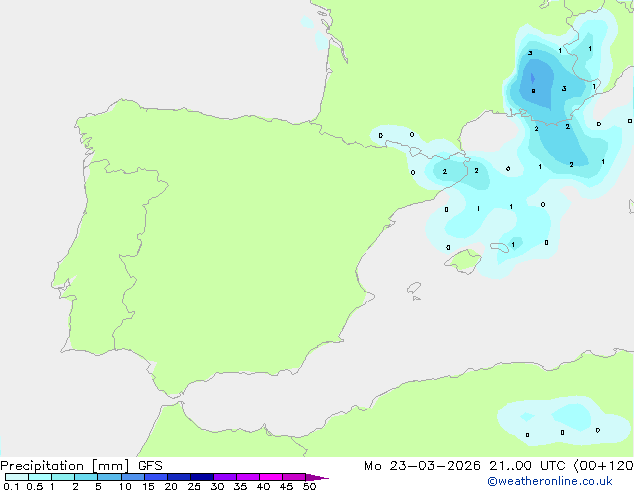Click the "21..00 UTC" time text
634x490 pixels.
(x=527, y=466)
